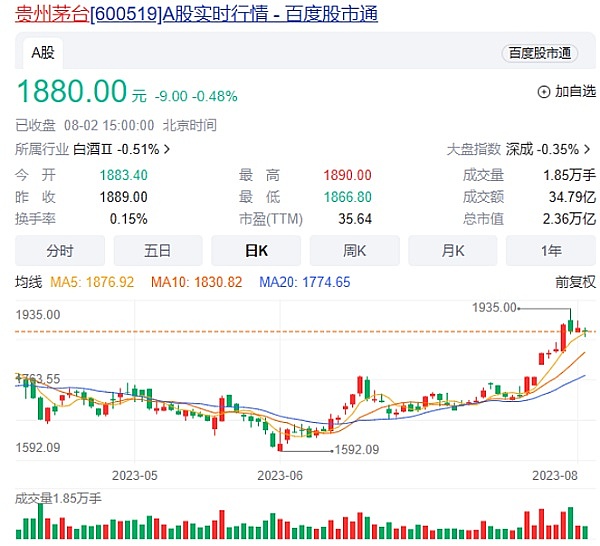The width and height of the screenshot is (600, 546).
Task: Click the 最低 value 1866.80
Action: [x=347, y=197]
